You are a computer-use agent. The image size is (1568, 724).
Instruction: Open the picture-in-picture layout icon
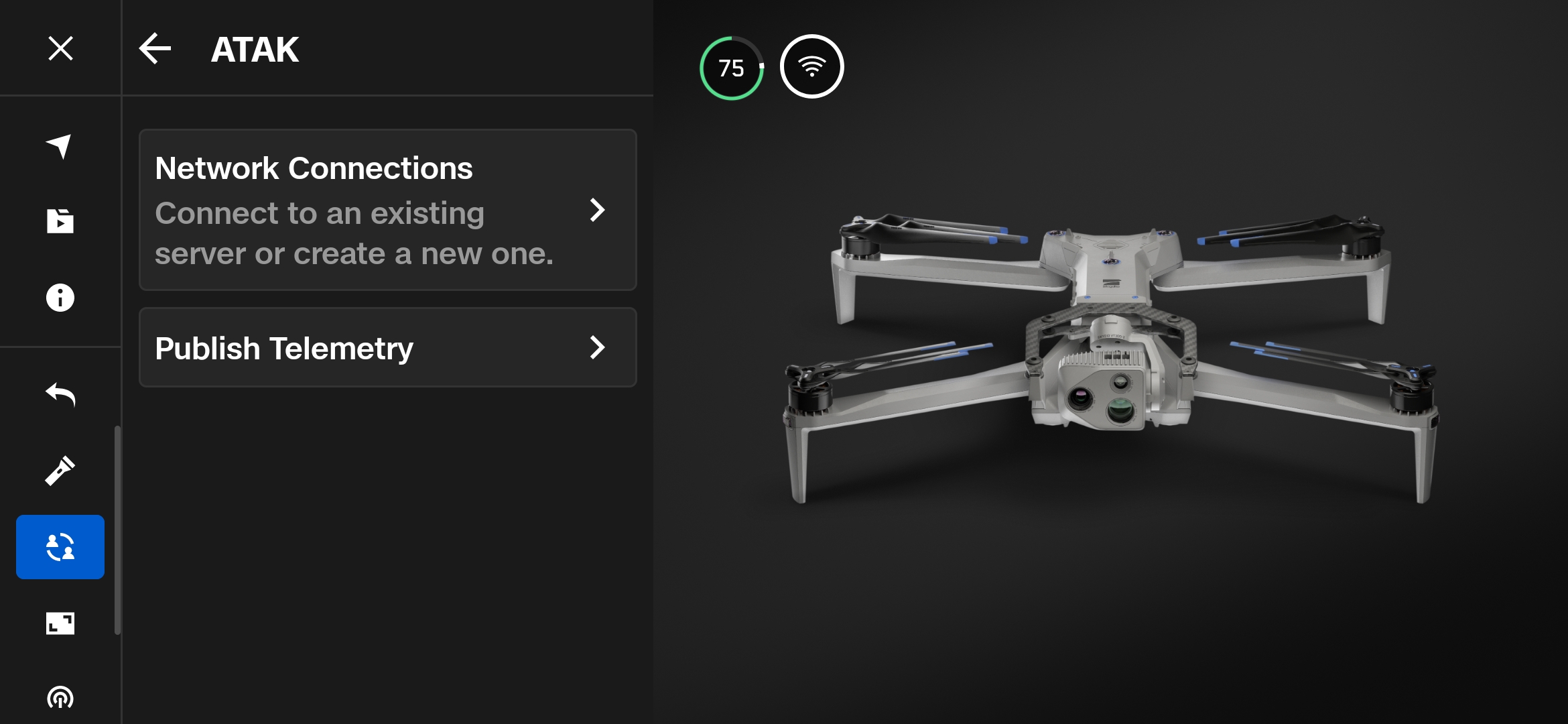pyautogui.click(x=60, y=623)
